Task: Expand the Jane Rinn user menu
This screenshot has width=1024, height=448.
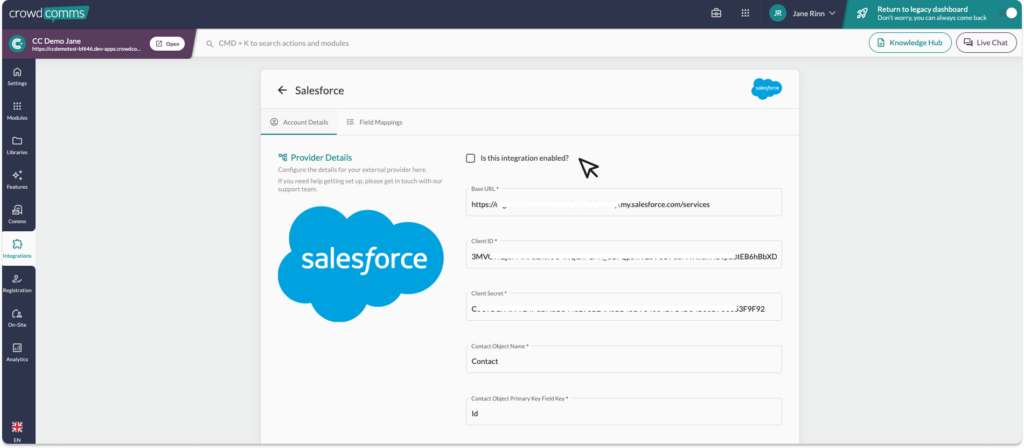Action: coord(802,13)
